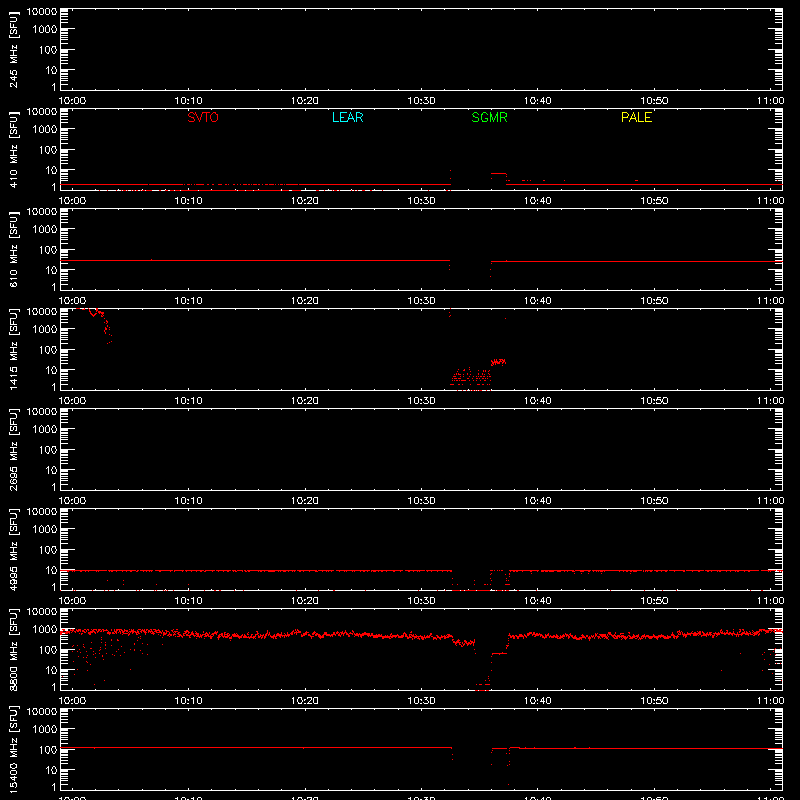Click the 100 y-axis value on 610 MHz panel
The width and height of the screenshot is (800, 800).
coord(49,250)
